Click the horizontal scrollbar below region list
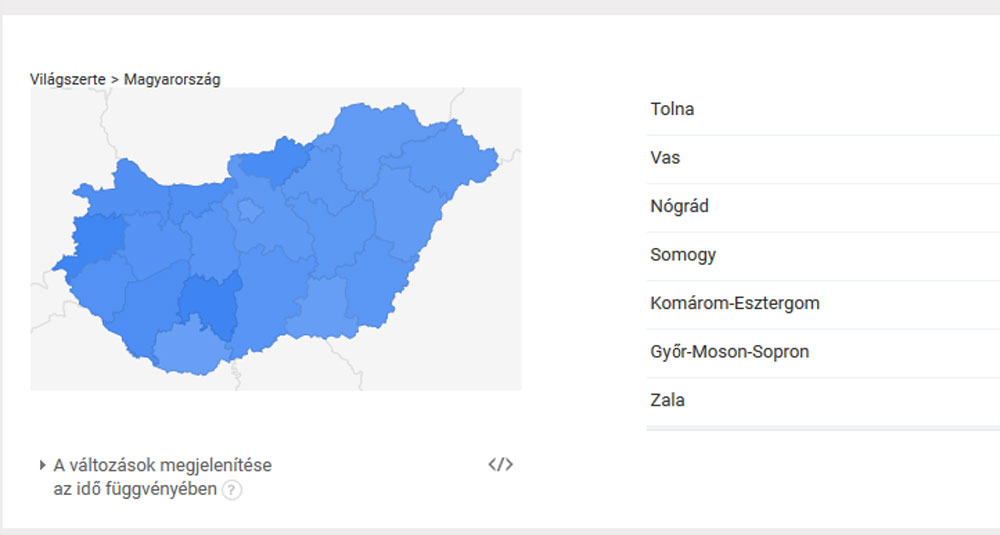Viewport: 1000px width, 535px height. tap(823, 429)
